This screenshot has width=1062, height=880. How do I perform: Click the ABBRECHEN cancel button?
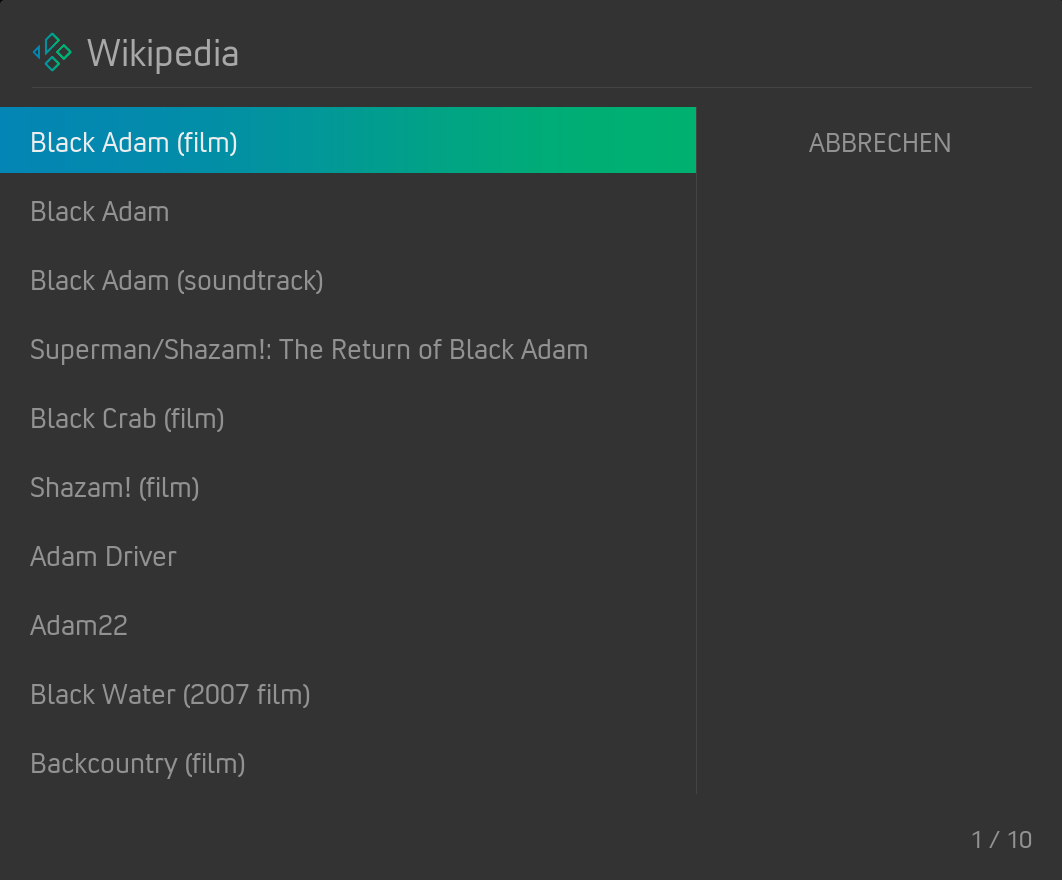pos(879,143)
